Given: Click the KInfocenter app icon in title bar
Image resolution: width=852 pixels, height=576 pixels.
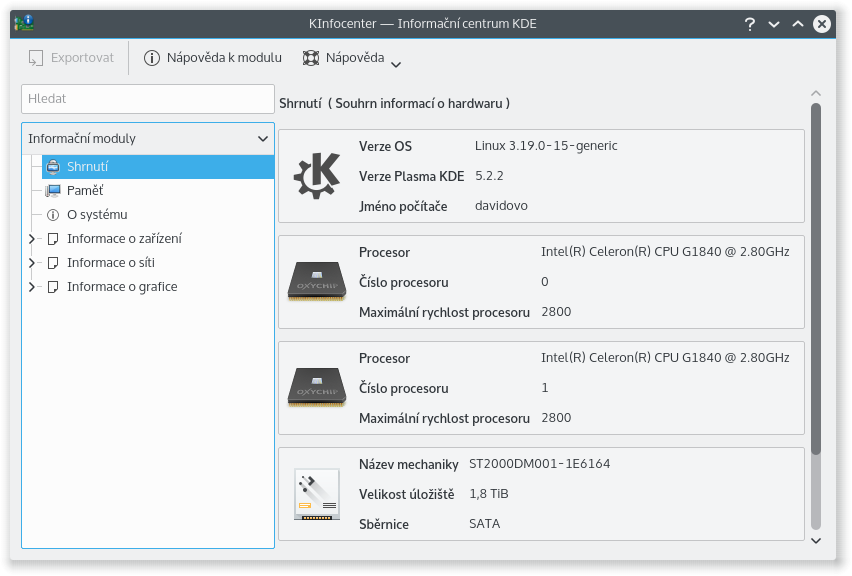Looking at the screenshot, I should (x=24, y=24).
